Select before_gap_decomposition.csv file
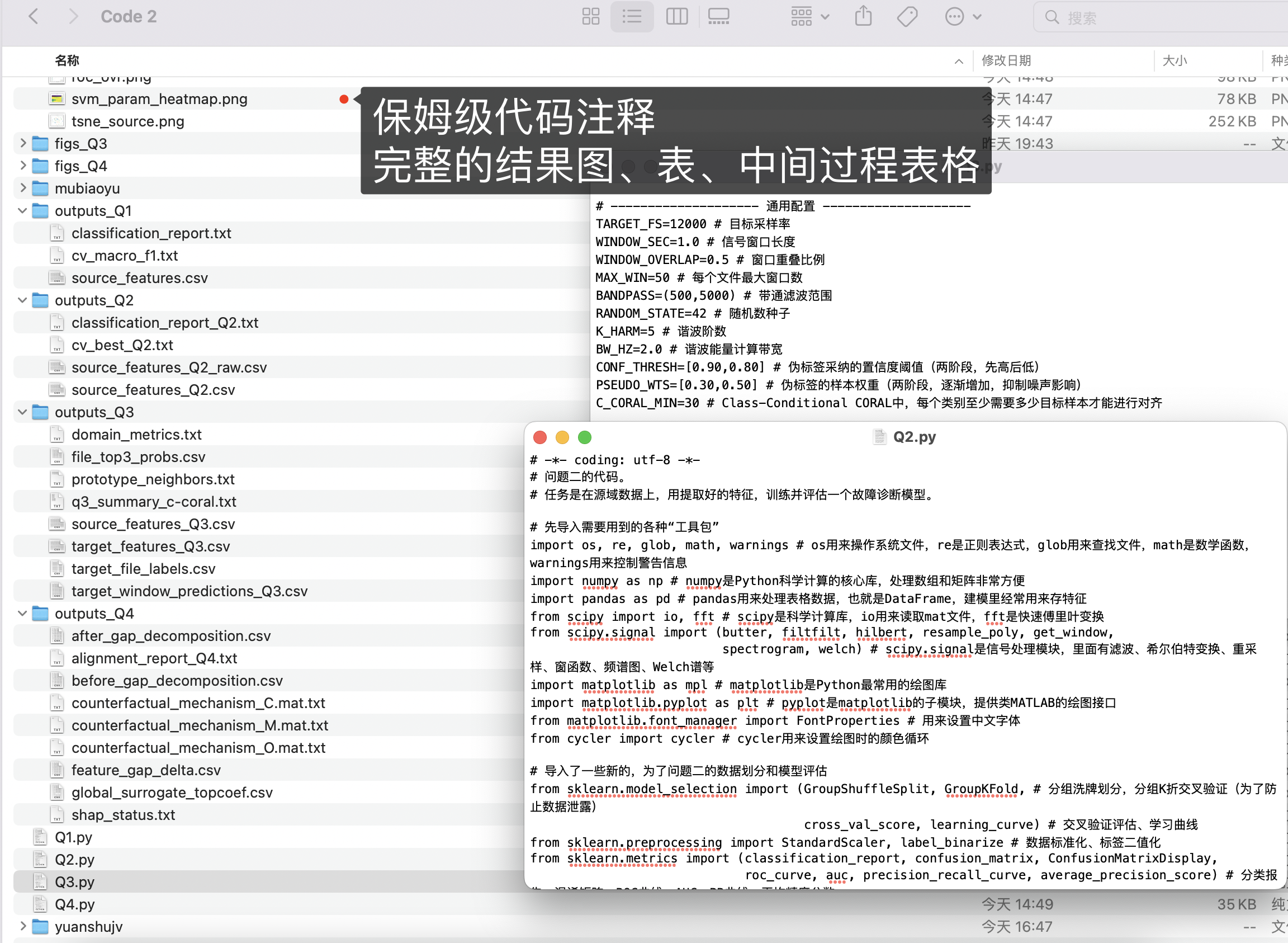 tap(177, 681)
